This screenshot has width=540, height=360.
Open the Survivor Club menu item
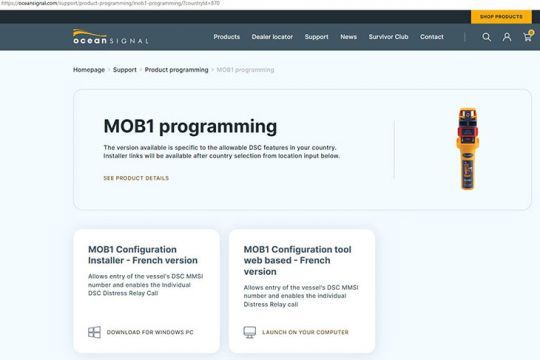[x=388, y=37]
